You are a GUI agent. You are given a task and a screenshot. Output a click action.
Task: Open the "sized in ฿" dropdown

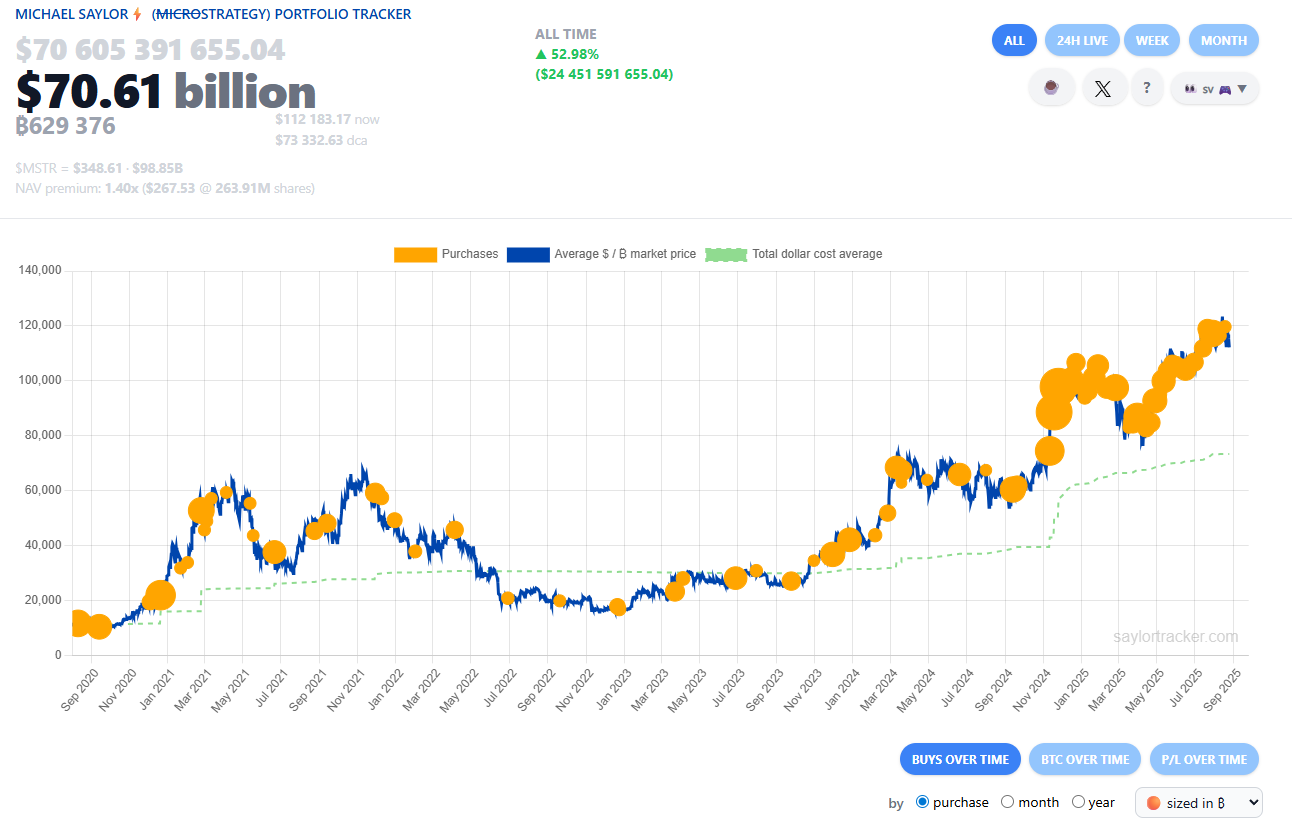[x=1199, y=802]
